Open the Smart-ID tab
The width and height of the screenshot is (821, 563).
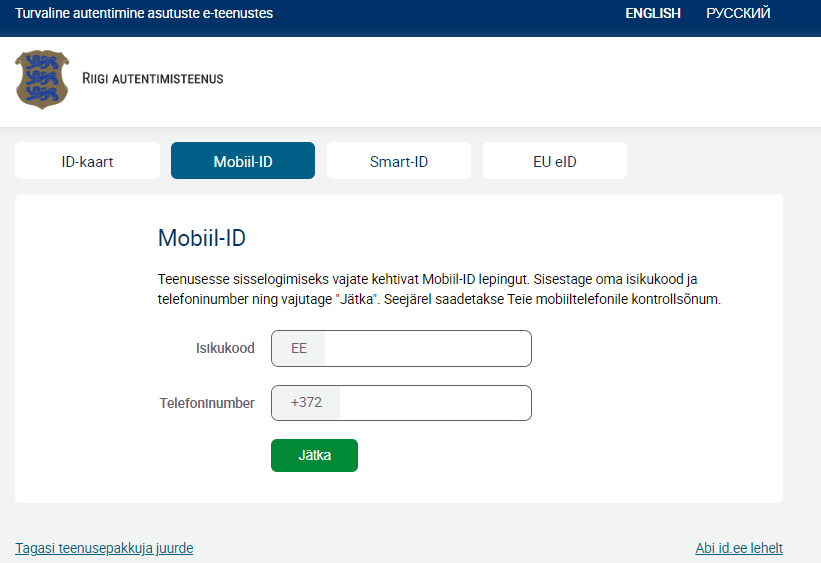click(x=399, y=161)
